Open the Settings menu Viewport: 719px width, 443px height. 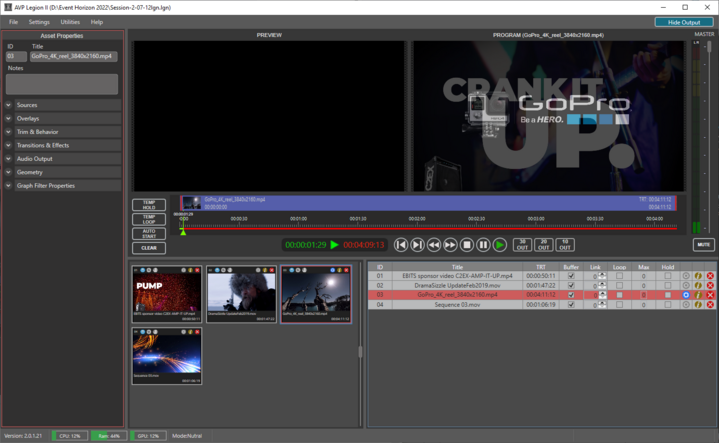pyautogui.click(x=39, y=21)
